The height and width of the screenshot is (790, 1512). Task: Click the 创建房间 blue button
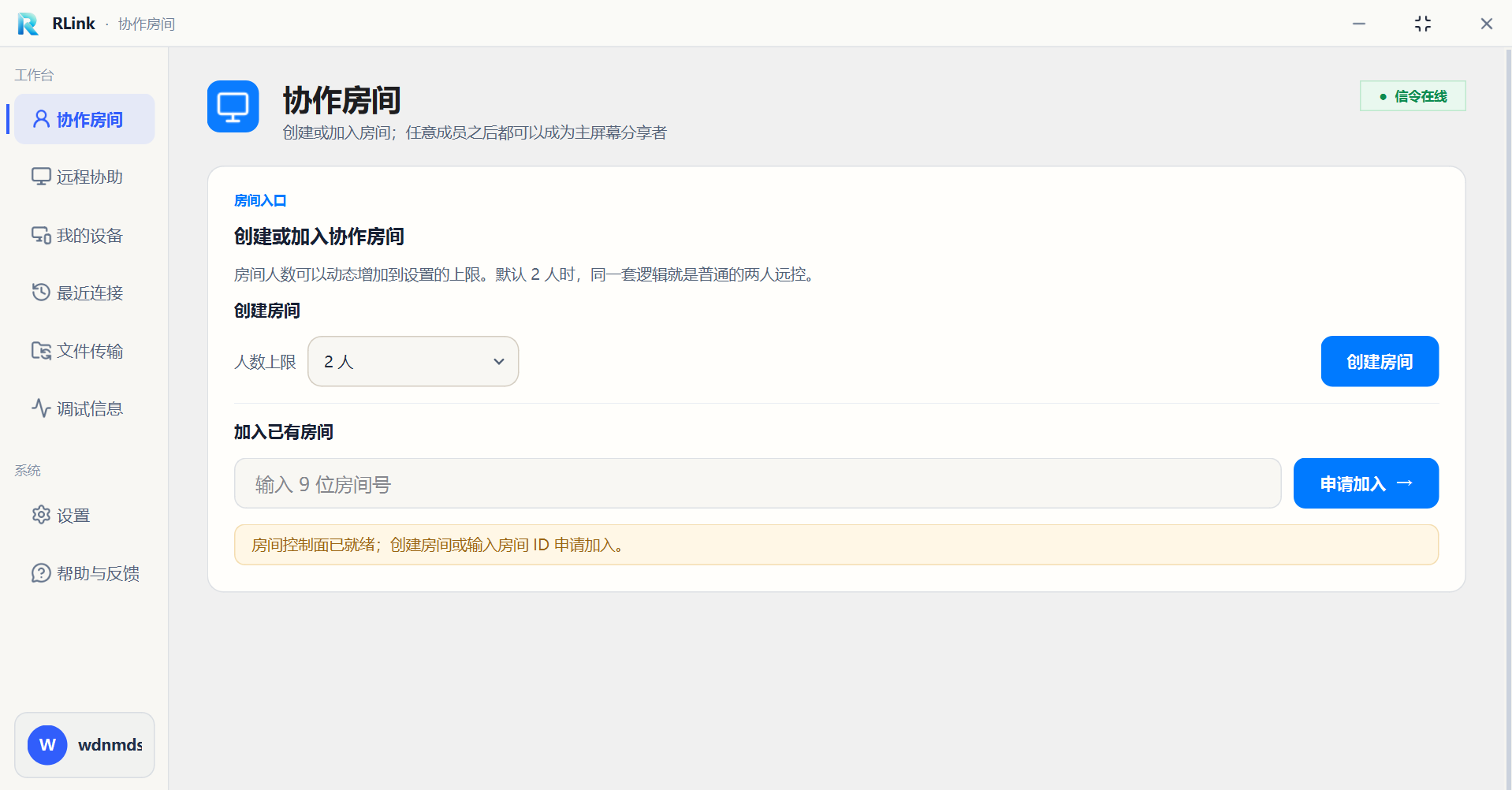point(1380,361)
